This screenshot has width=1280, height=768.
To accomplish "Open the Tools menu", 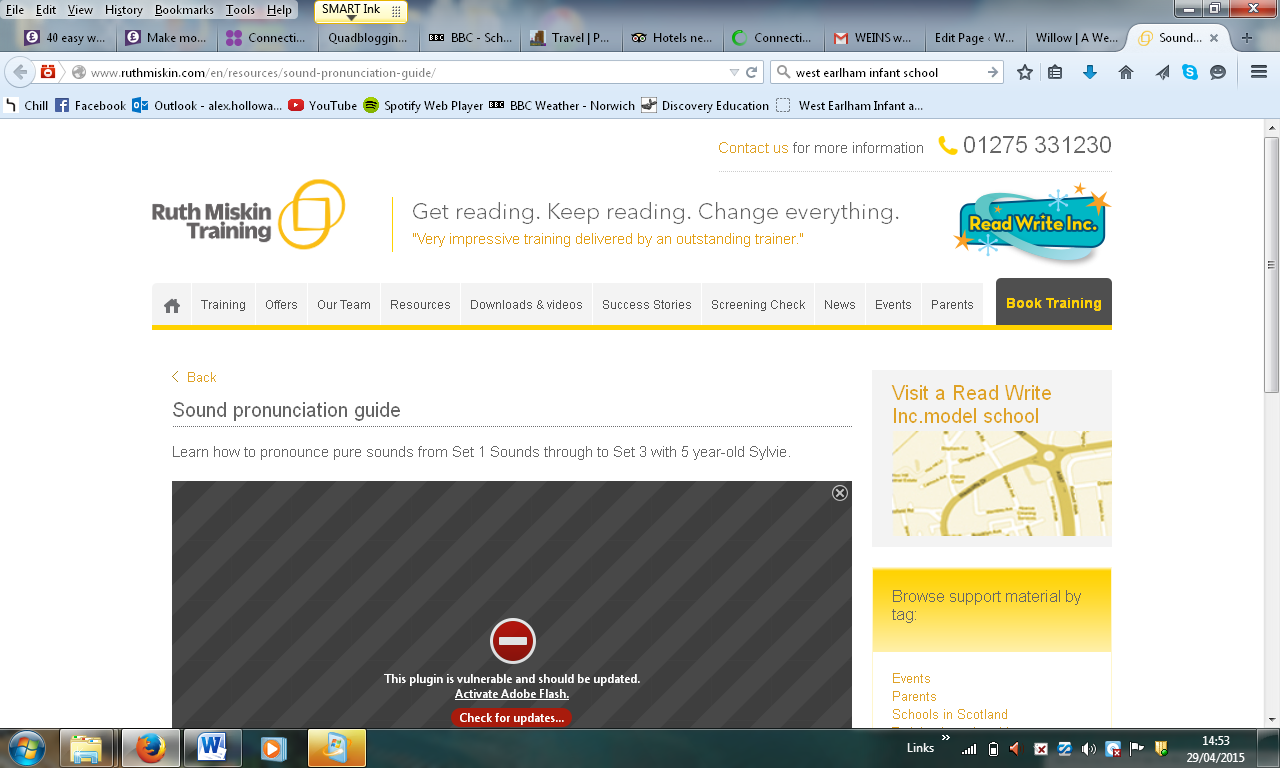I will 240,10.
